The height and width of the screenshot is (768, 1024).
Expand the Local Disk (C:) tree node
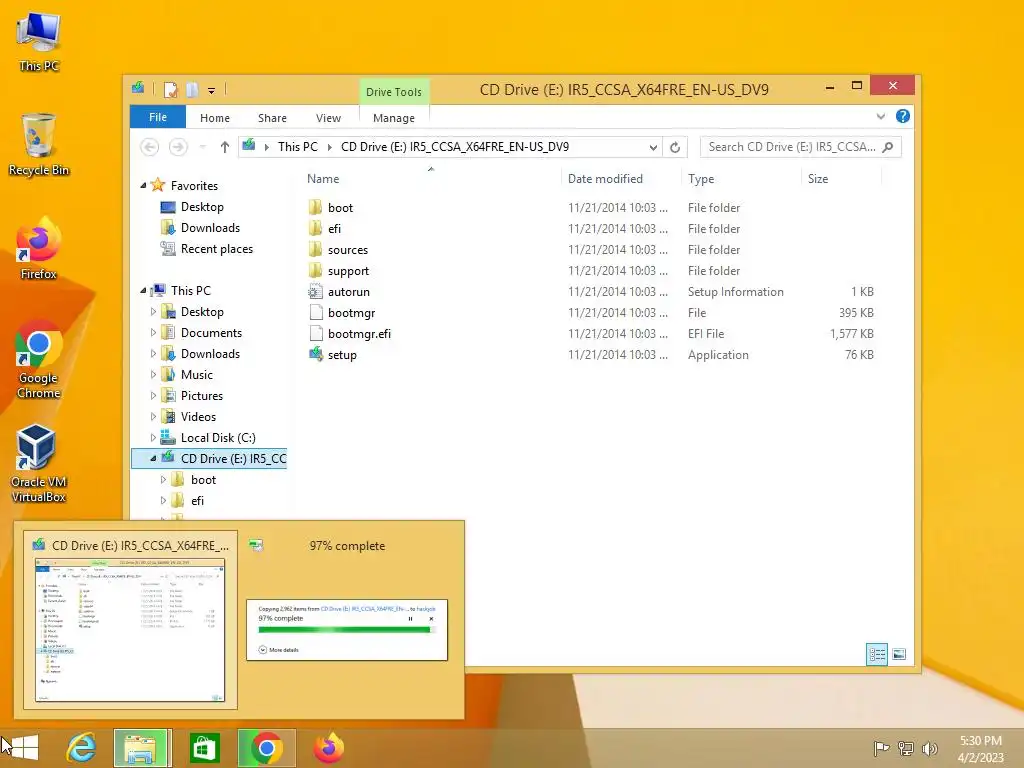click(x=153, y=438)
